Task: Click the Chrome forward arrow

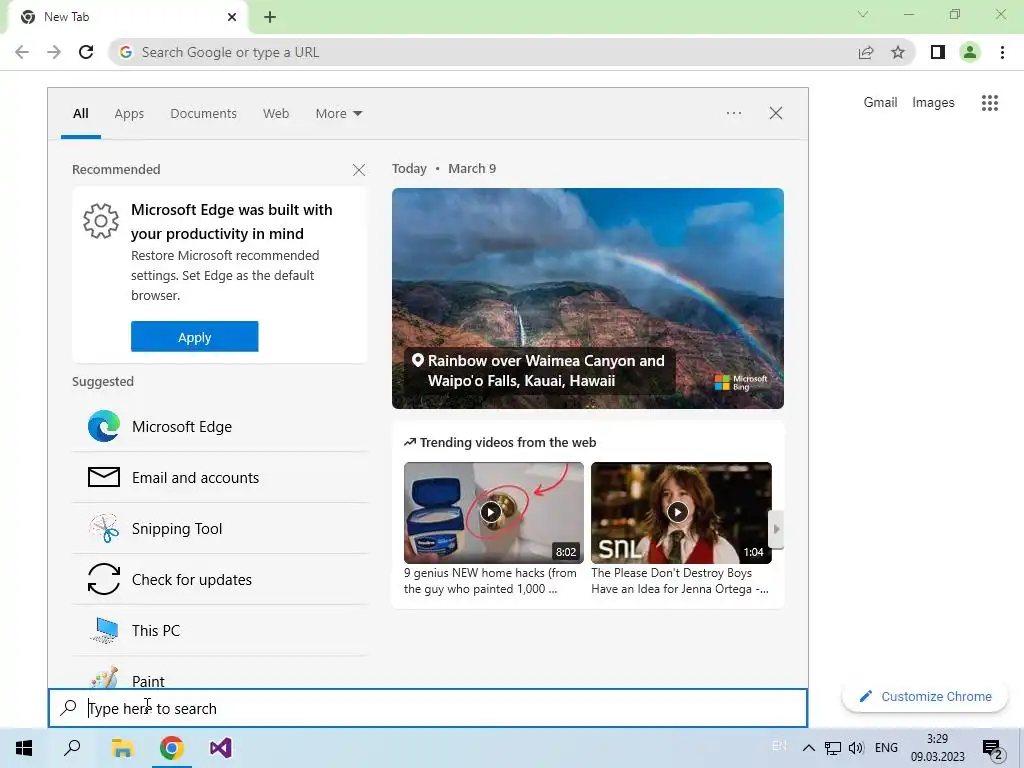Action: point(54,52)
